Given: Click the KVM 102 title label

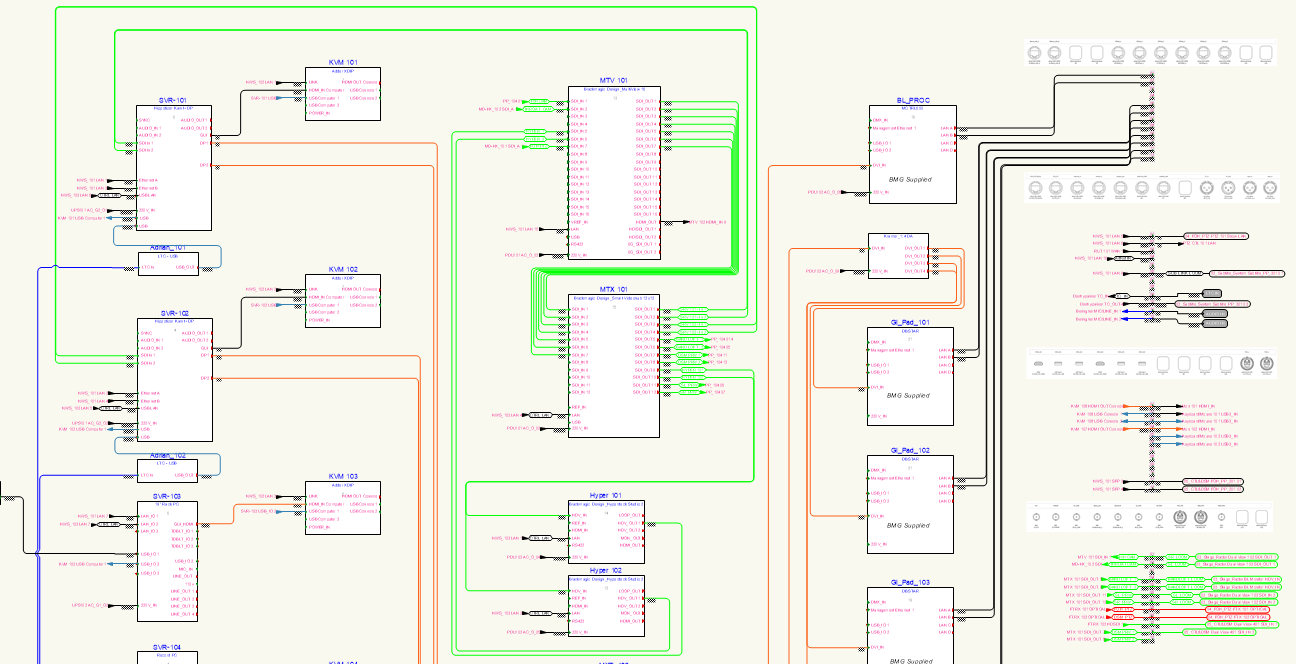Looking at the screenshot, I should (343, 269).
